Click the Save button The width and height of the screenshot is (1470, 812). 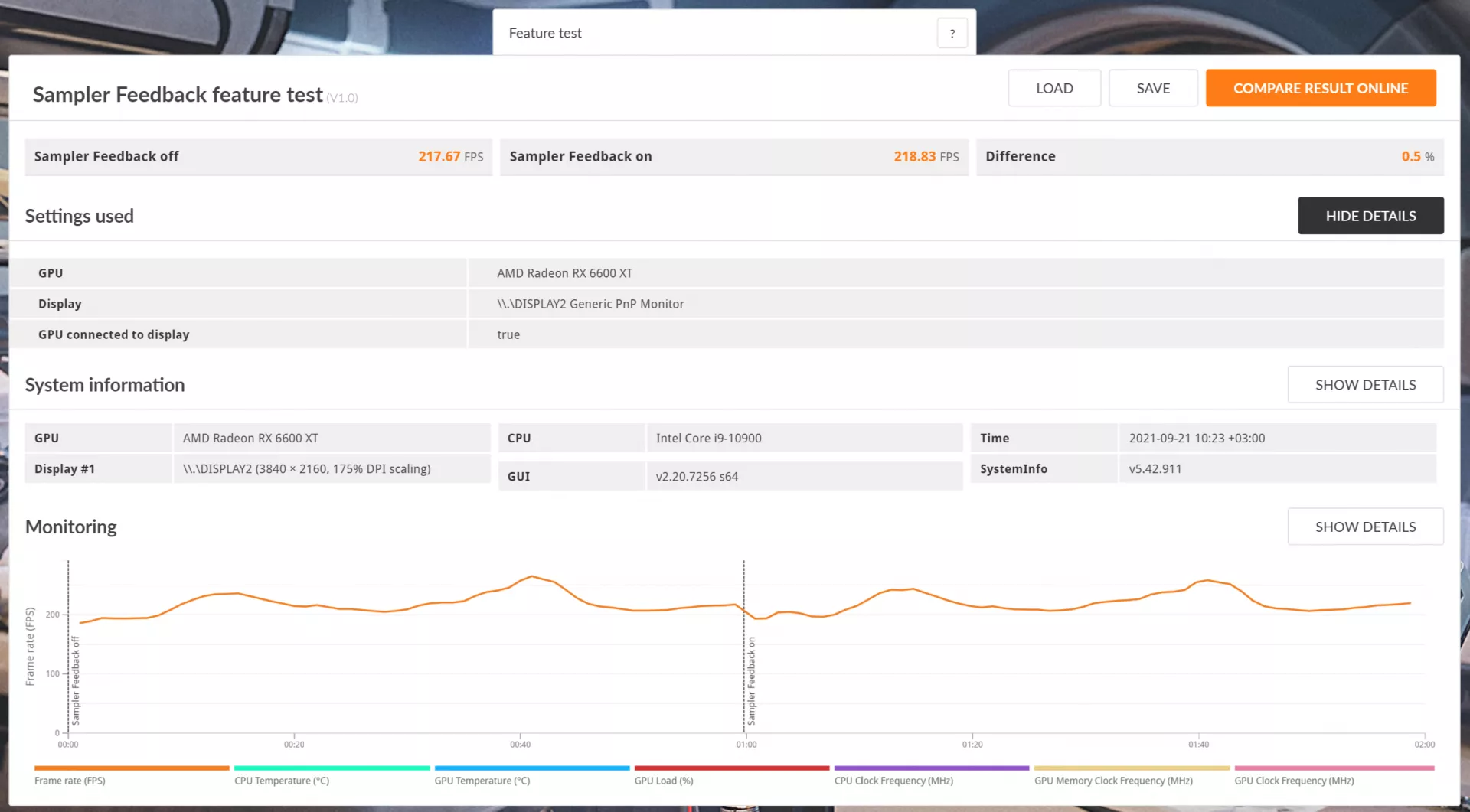pos(1153,88)
